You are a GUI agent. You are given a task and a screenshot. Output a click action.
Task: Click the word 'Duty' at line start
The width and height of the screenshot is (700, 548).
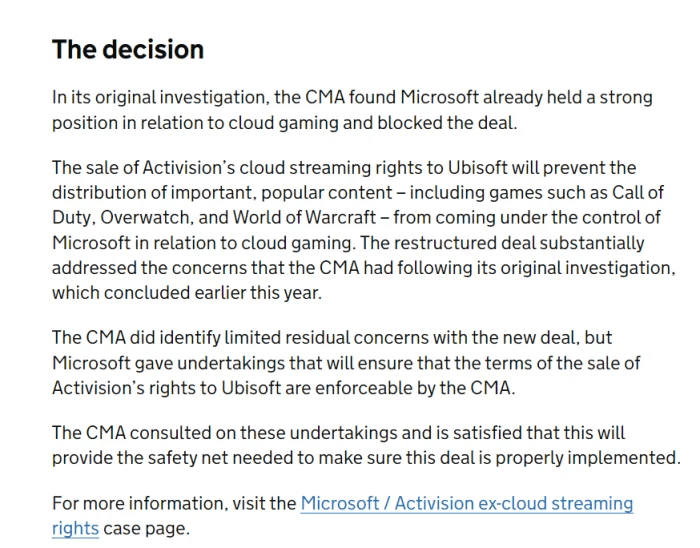(x=71, y=217)
